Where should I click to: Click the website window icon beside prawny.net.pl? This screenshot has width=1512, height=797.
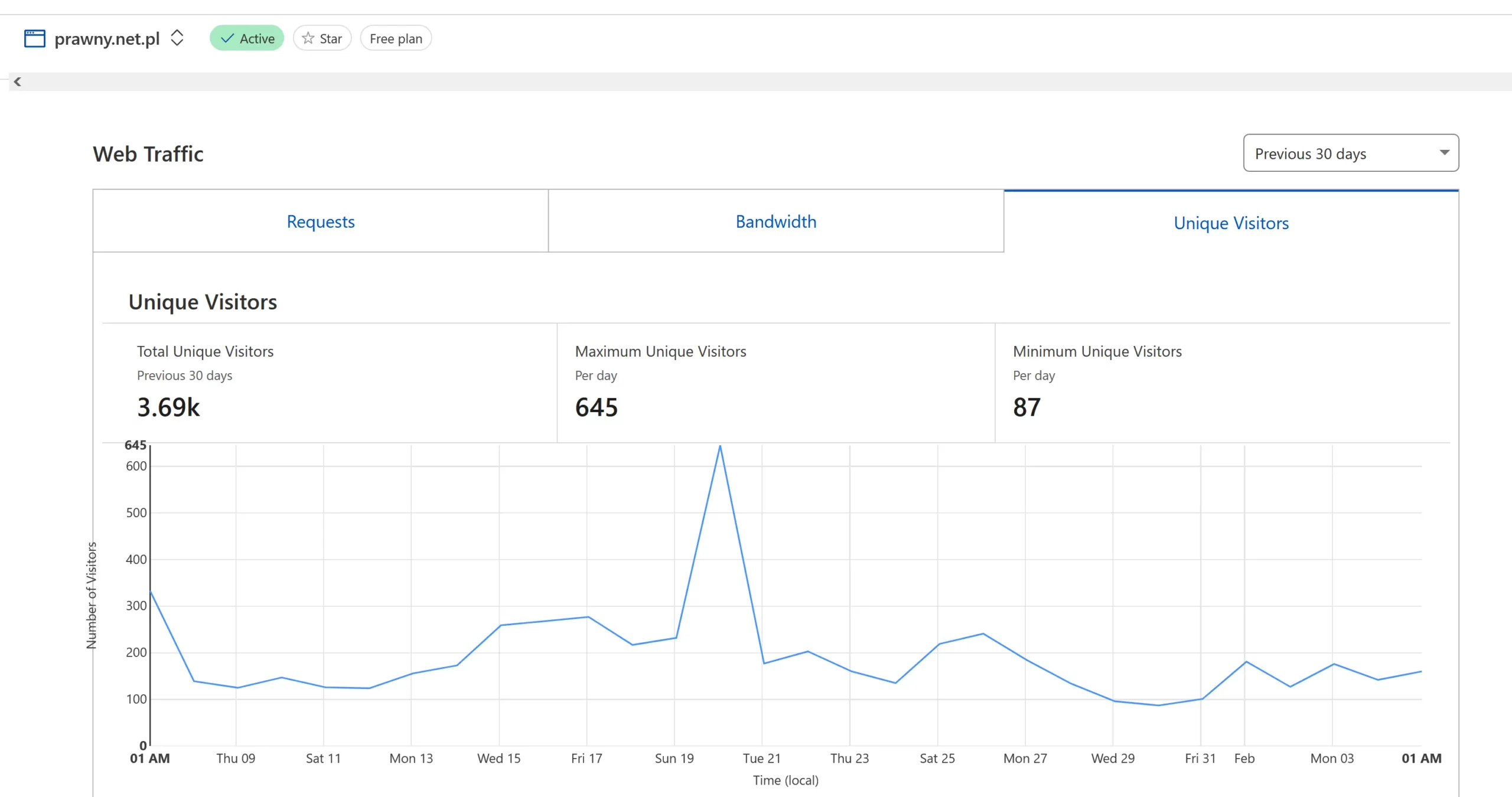coord(34,38)
